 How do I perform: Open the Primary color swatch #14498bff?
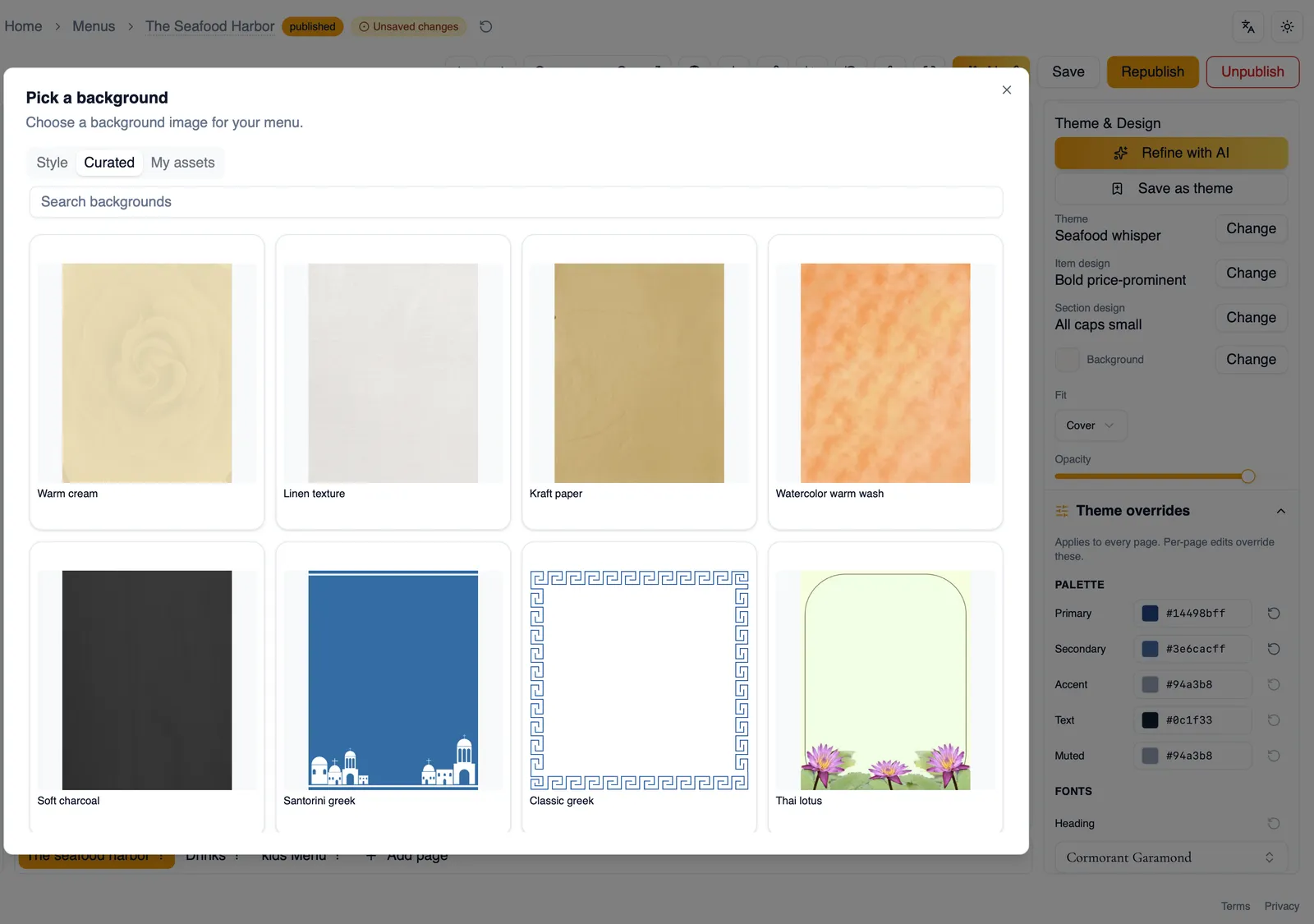[x=1150, y=614]
